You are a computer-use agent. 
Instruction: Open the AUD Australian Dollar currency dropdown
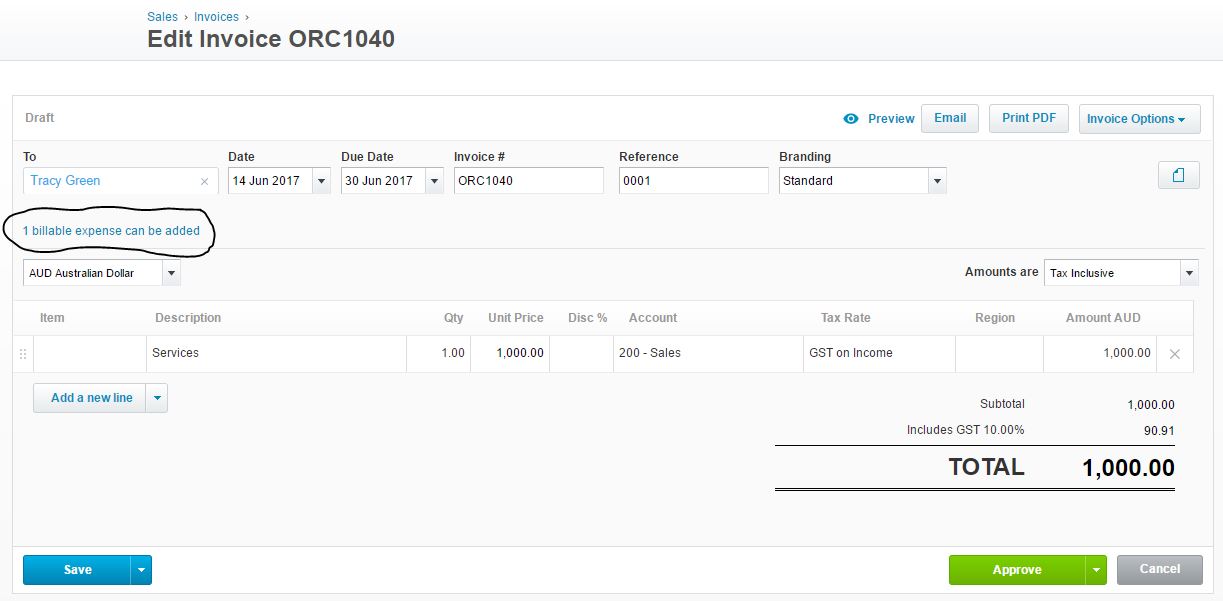[171, 273]
